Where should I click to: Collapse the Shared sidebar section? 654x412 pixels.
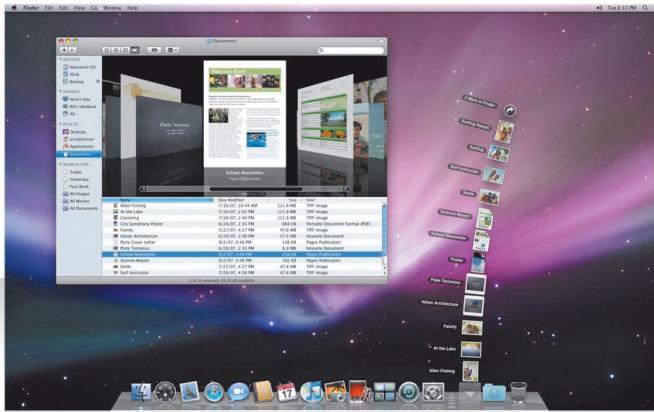pyautogui.click(x=60, y=91)
